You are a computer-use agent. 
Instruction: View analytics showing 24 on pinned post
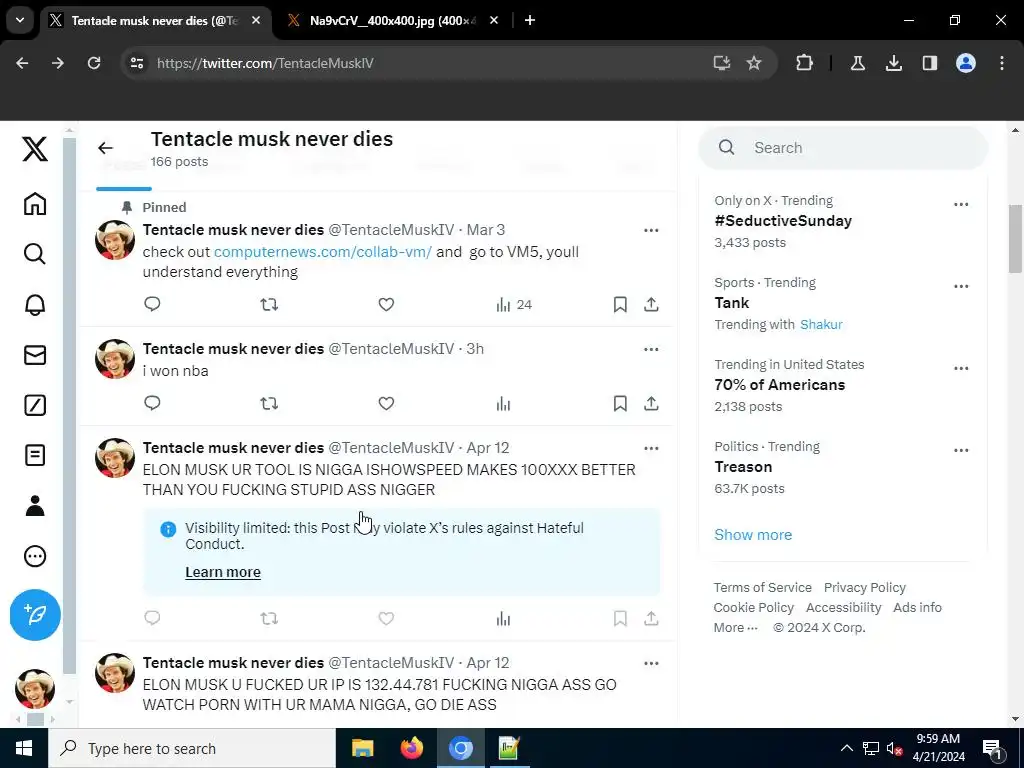click(x=514, y=304)
